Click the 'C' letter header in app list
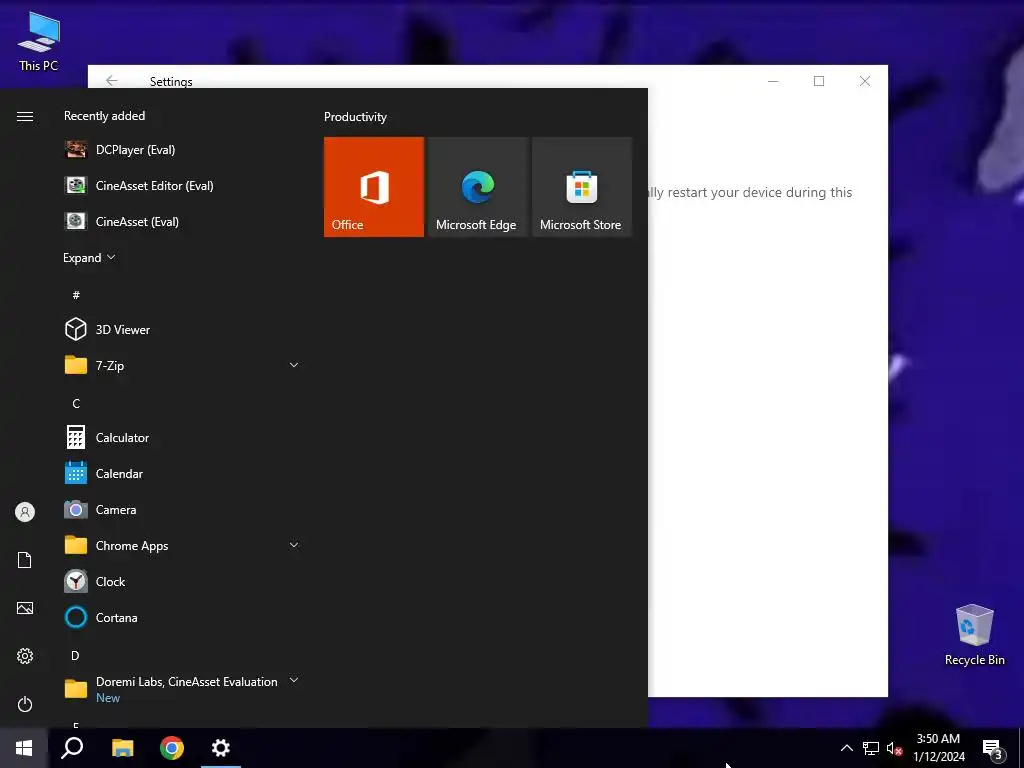Image resolution: width=1024 pixels, height=768 pixels. point(76,404)
